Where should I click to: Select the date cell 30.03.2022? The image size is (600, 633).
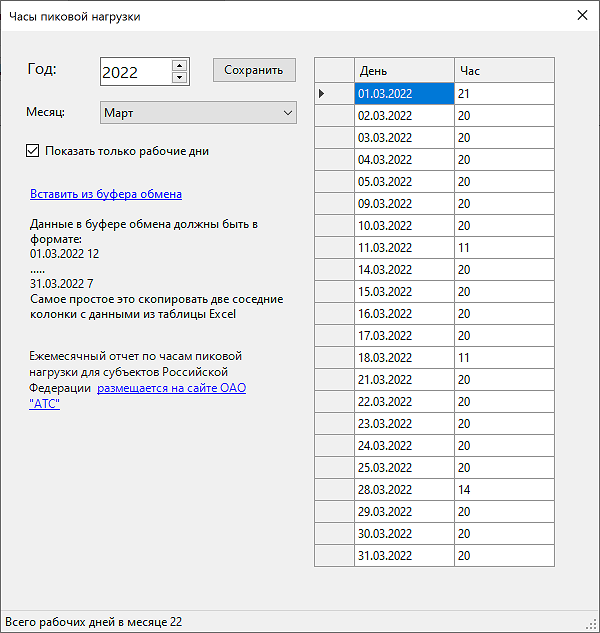click(x=405, y=534)
